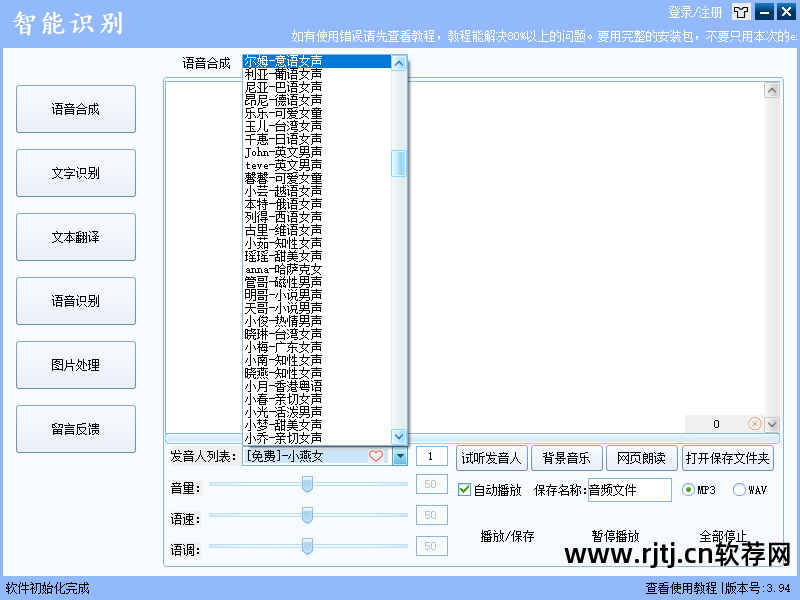Click the 语调 pitch slider handle
This screenshot has width=800, height=600.
pyautogui.click(x=307, y=545)
